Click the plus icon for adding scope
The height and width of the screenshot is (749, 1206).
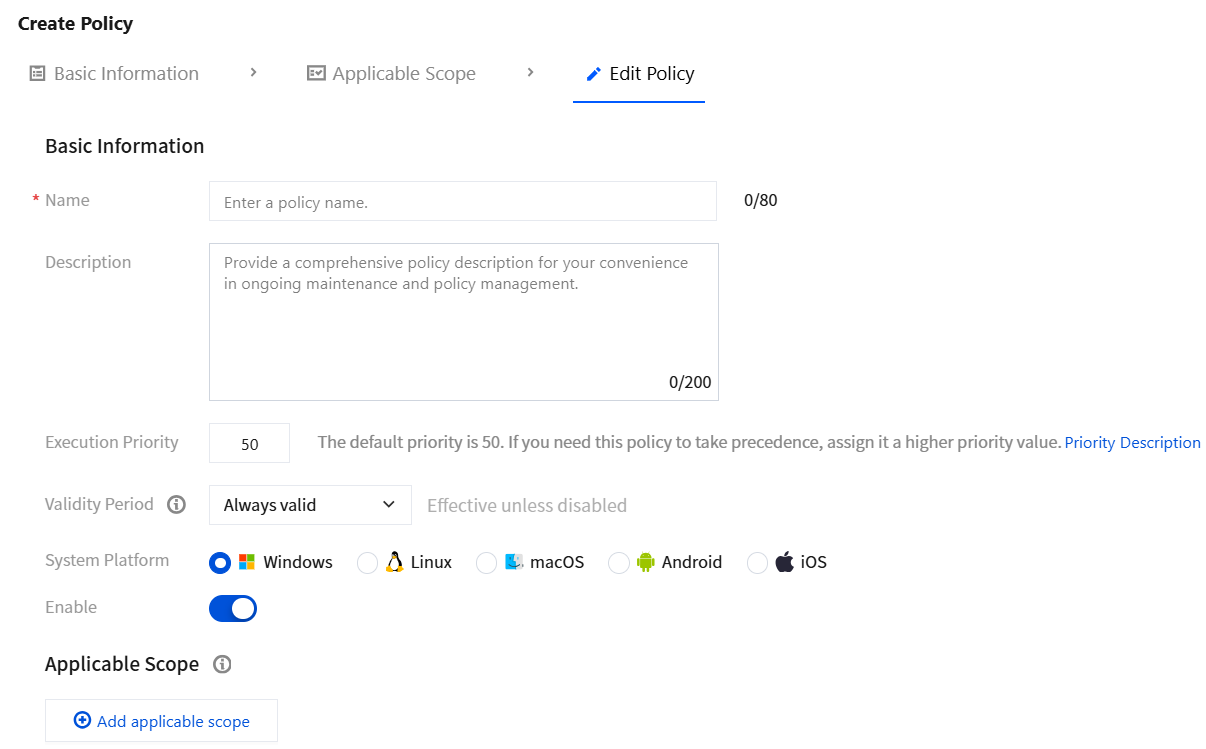point(82,720)
